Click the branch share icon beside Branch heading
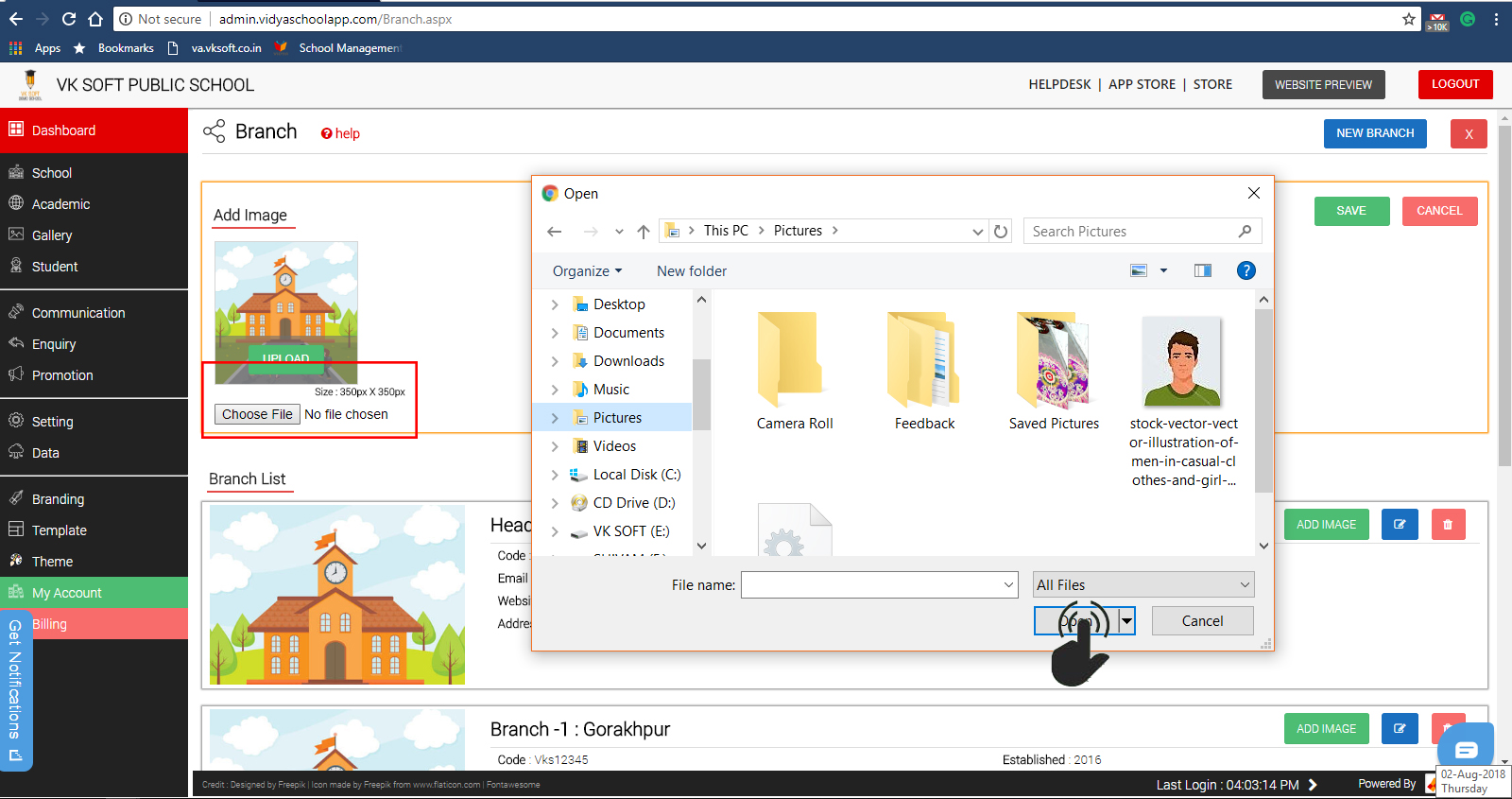1512x799 pixels. (215, 131)
